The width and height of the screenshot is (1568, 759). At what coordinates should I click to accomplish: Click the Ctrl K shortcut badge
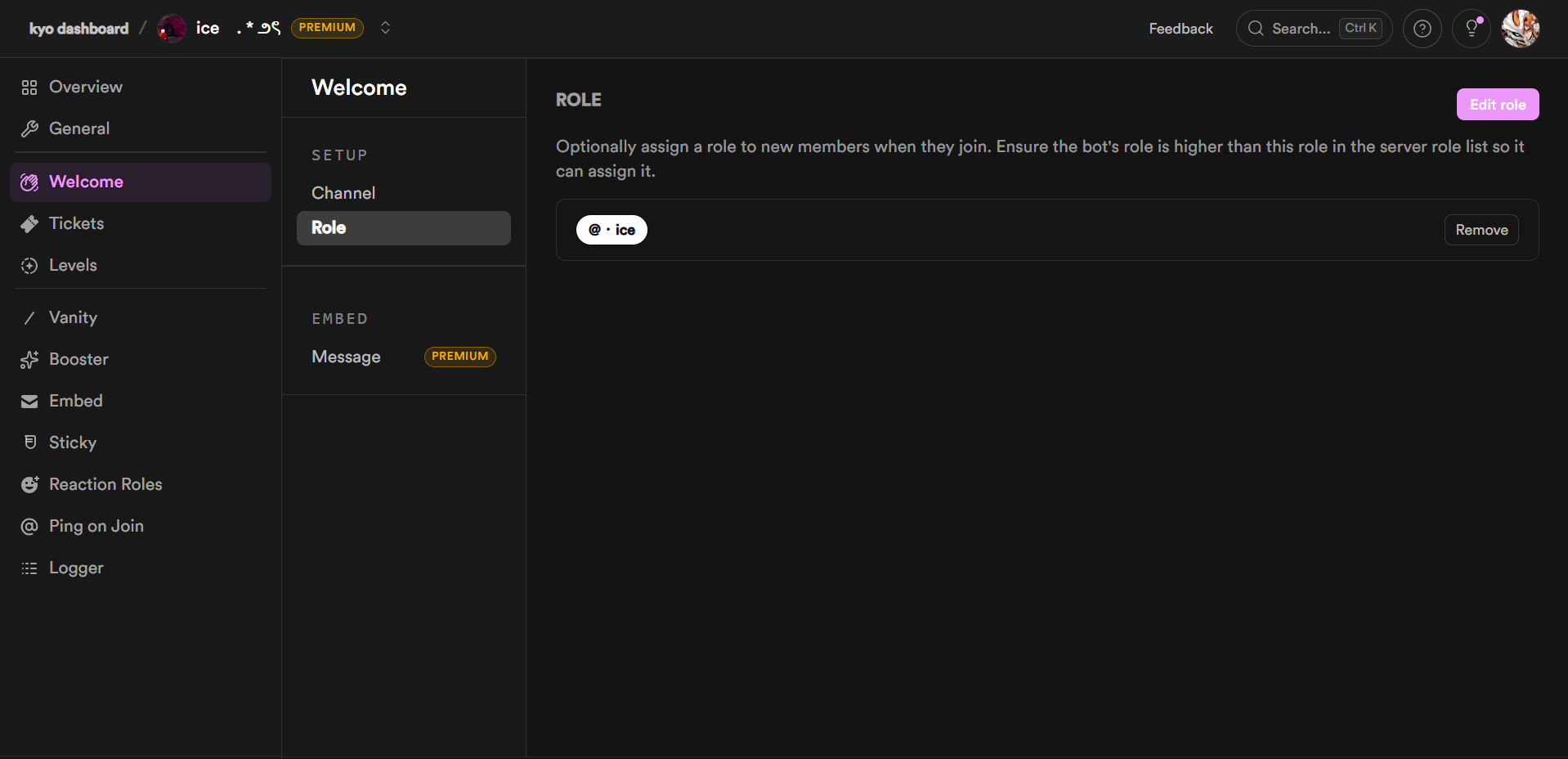point(1360,29)
